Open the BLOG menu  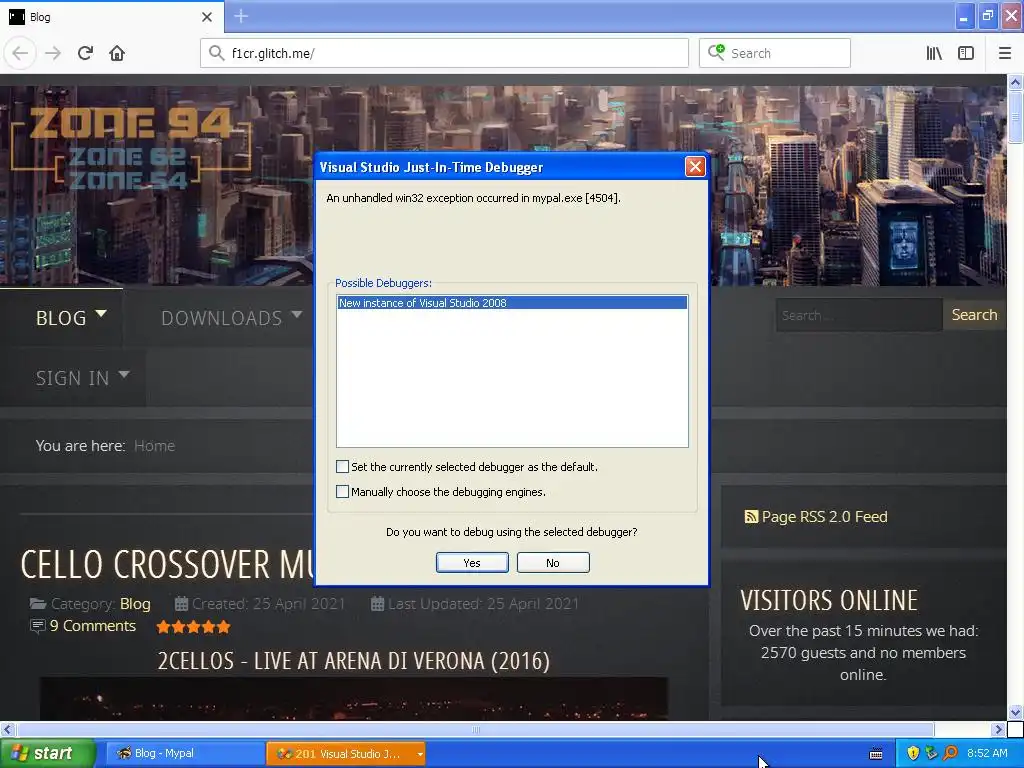pyautogui.click(x=71, y=317)
